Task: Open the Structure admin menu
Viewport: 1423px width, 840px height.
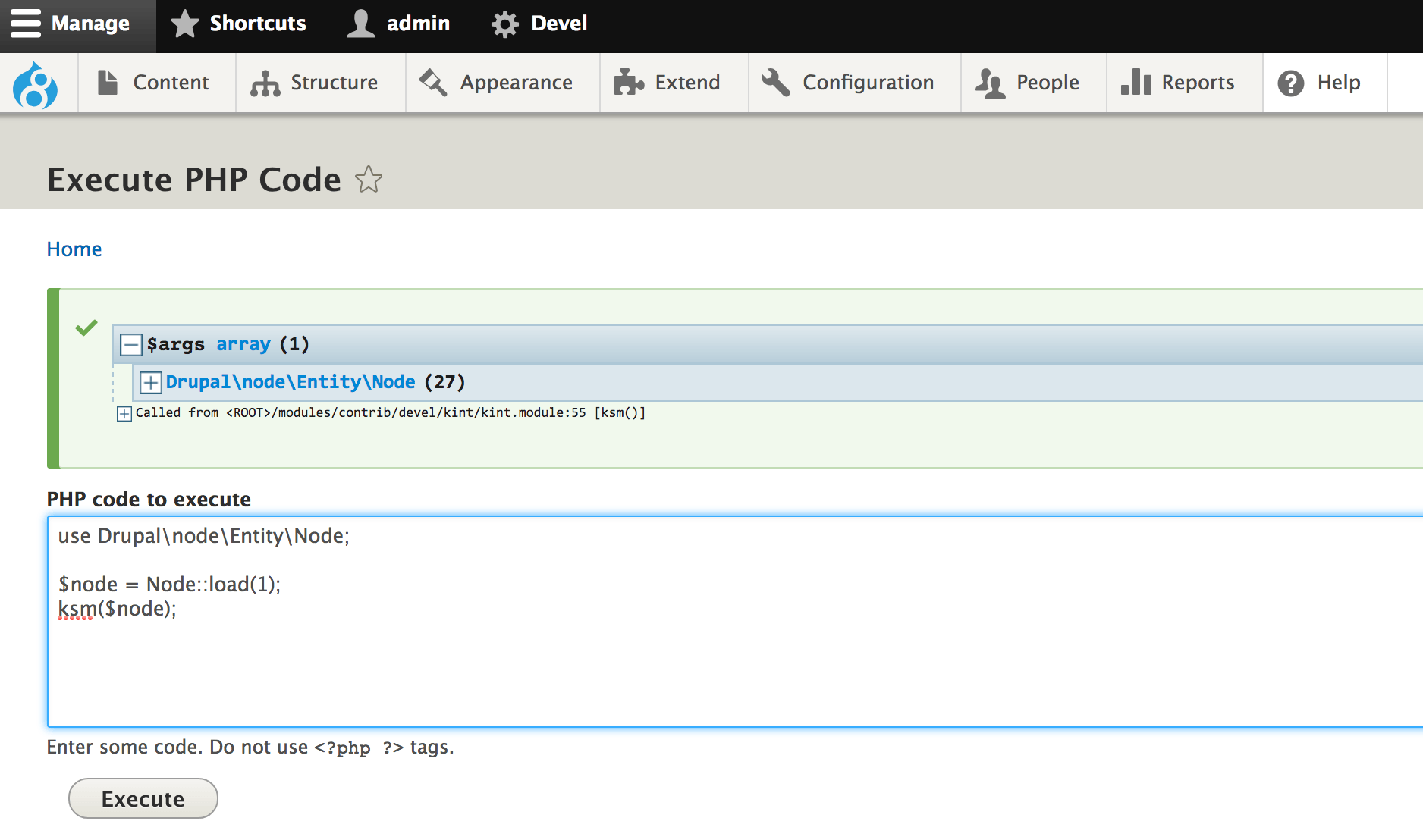Action: click(315, 83)
